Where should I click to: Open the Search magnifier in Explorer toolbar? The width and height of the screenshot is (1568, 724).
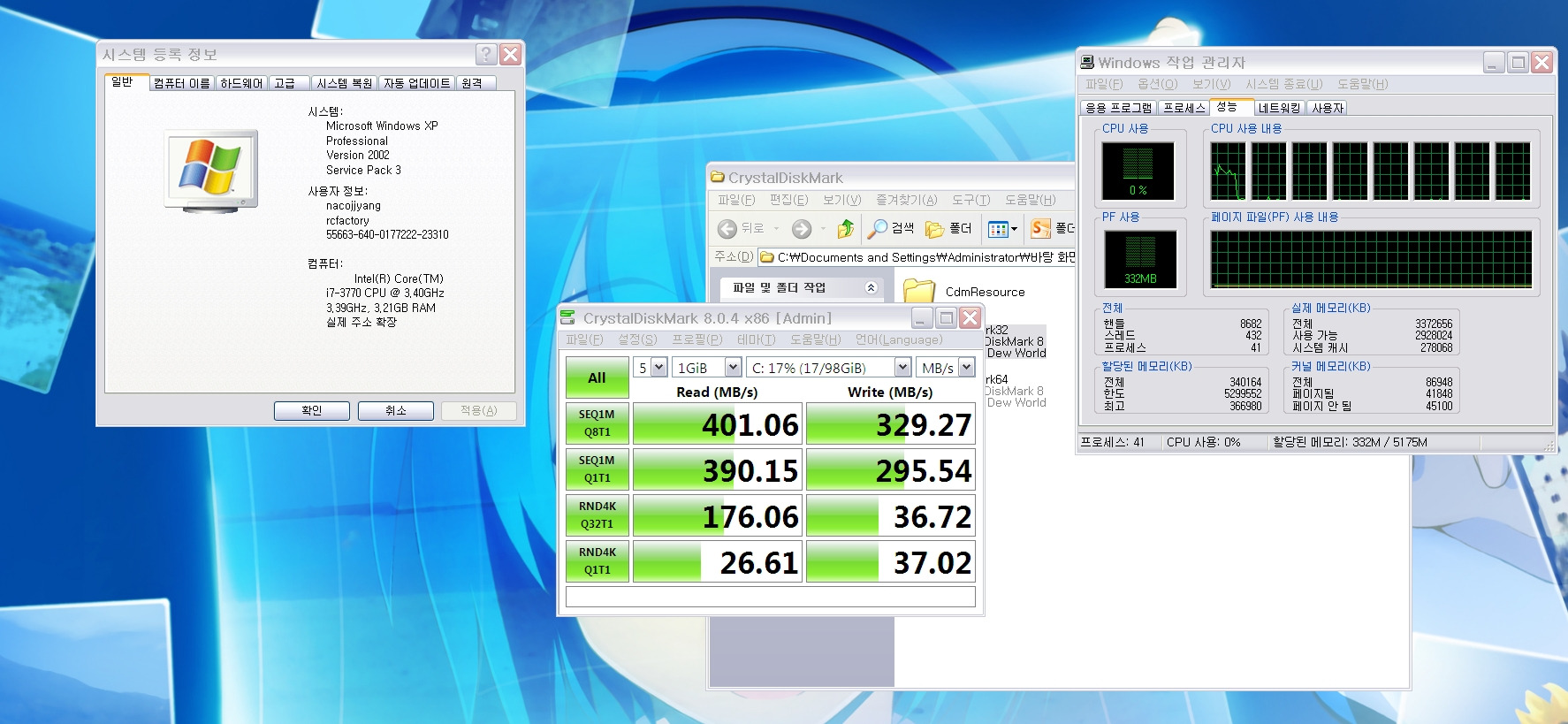pyautogui.click(x=877, y=229)
